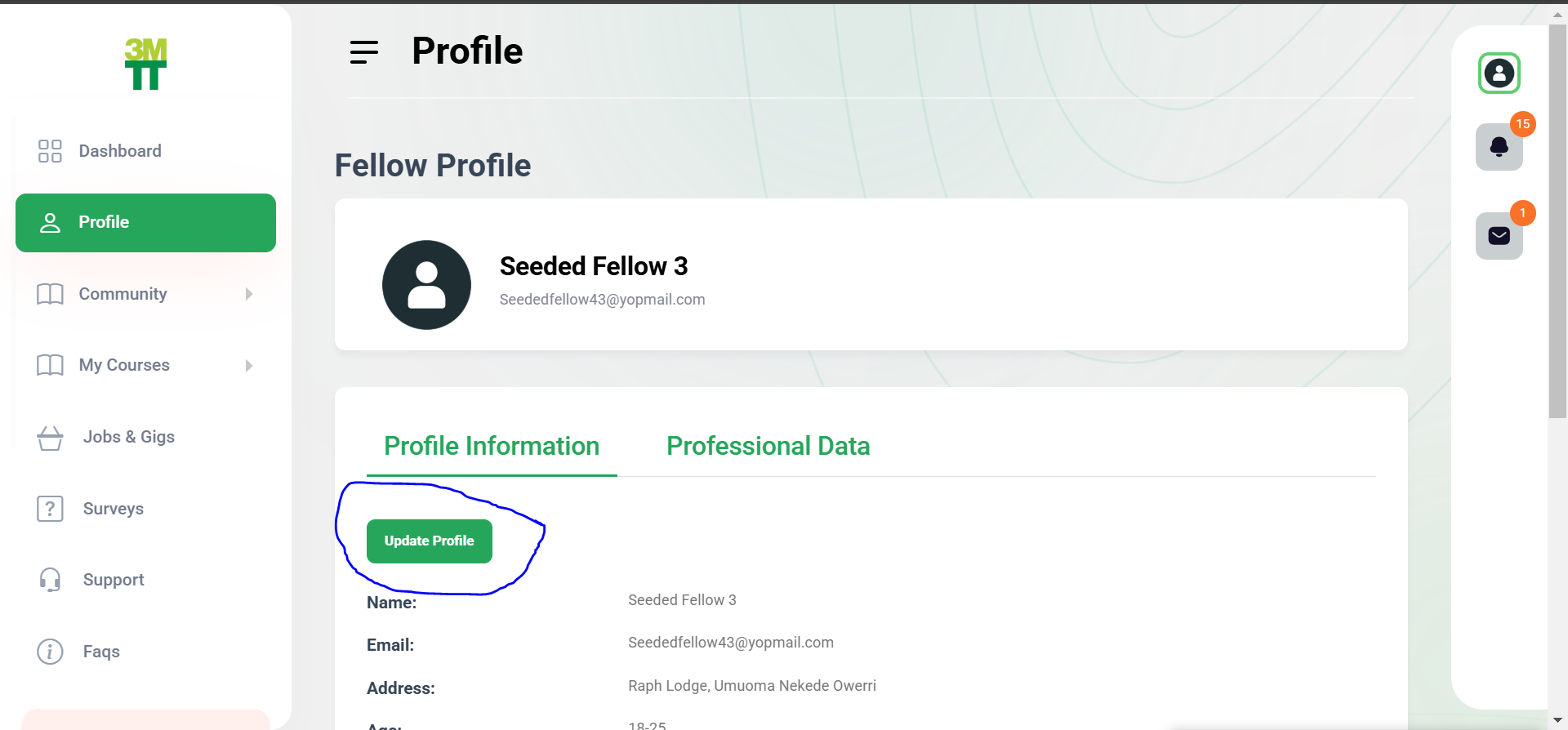Click the Support headset icon
Image resolution: width=1568 pixels, height=730 pixels.
tap(50, 580)
